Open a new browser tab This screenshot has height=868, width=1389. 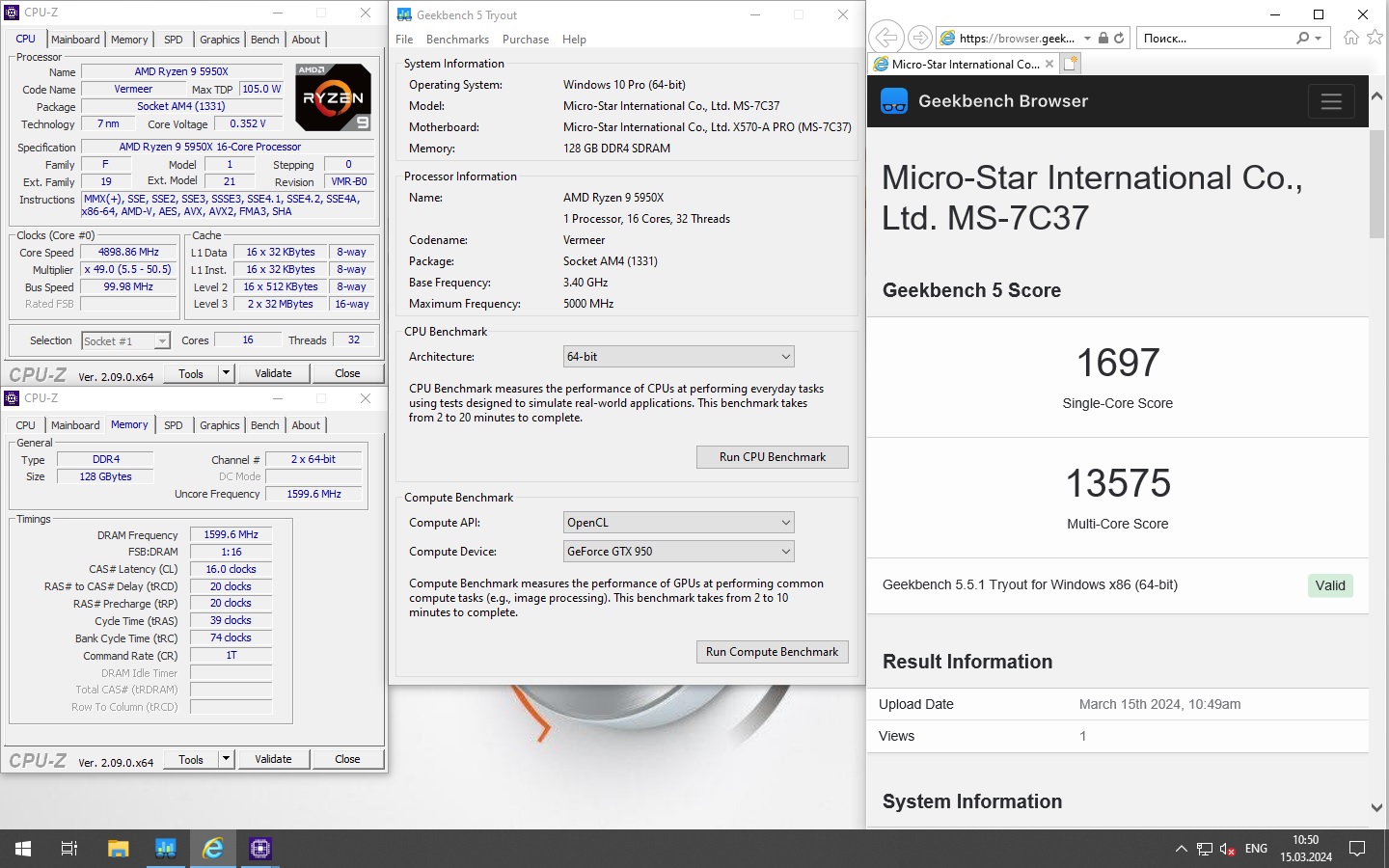click(x=1070, y=64)
